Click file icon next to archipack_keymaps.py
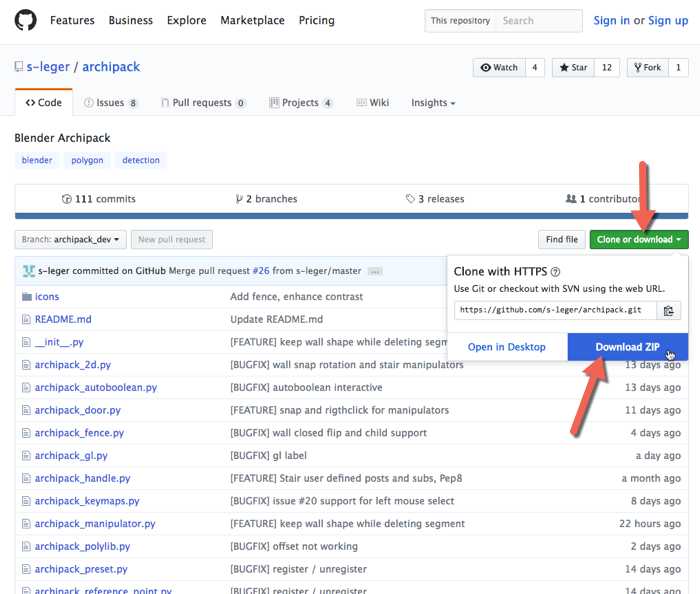This screenshot has width=700, height=594. point(26,501)
